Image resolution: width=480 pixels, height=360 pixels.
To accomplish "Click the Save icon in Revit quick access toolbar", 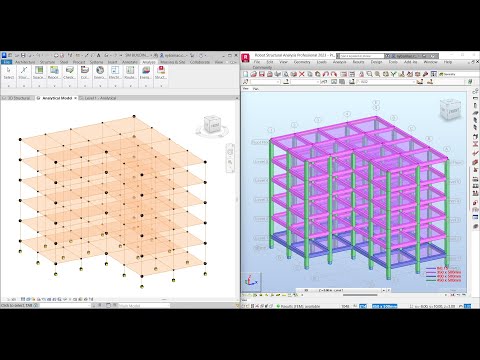I will tap(23, 55).
